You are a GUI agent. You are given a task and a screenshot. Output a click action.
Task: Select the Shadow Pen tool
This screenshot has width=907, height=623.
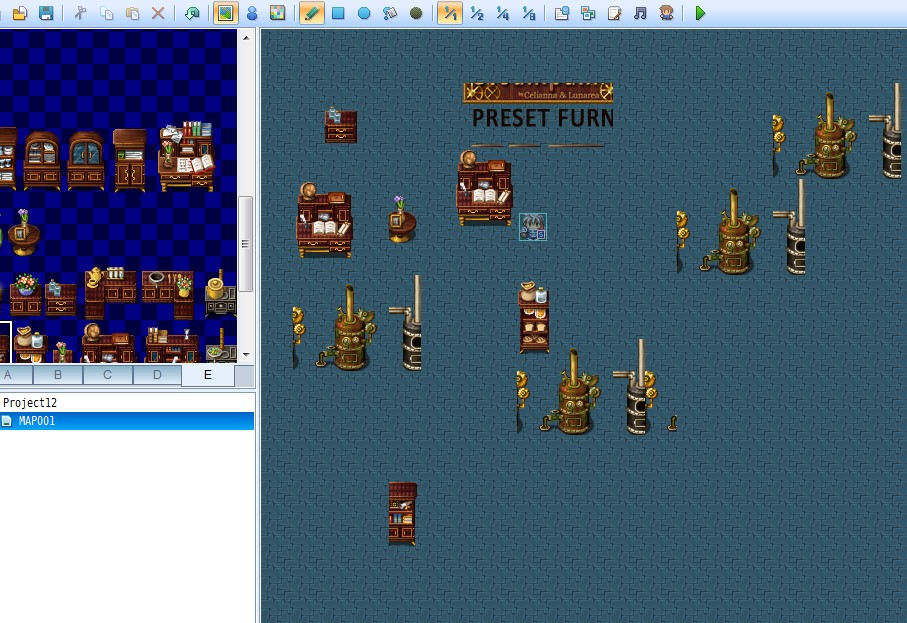tap(416, 13)
